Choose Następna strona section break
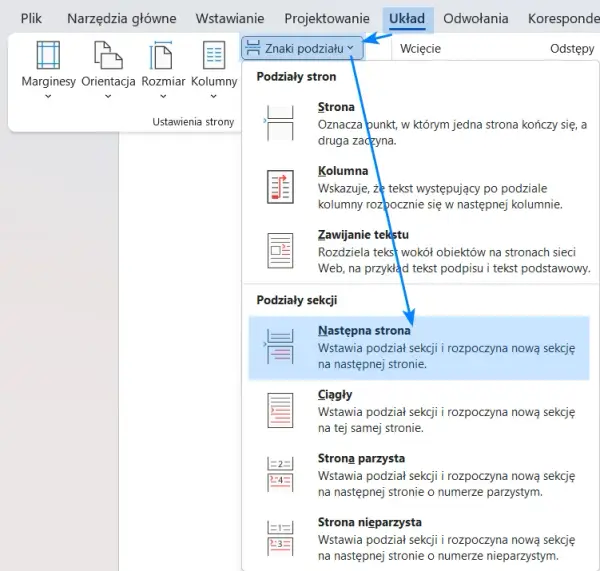The height and width of the screenshot is (571, 600). pyautogui.click(x=419, y=348)
